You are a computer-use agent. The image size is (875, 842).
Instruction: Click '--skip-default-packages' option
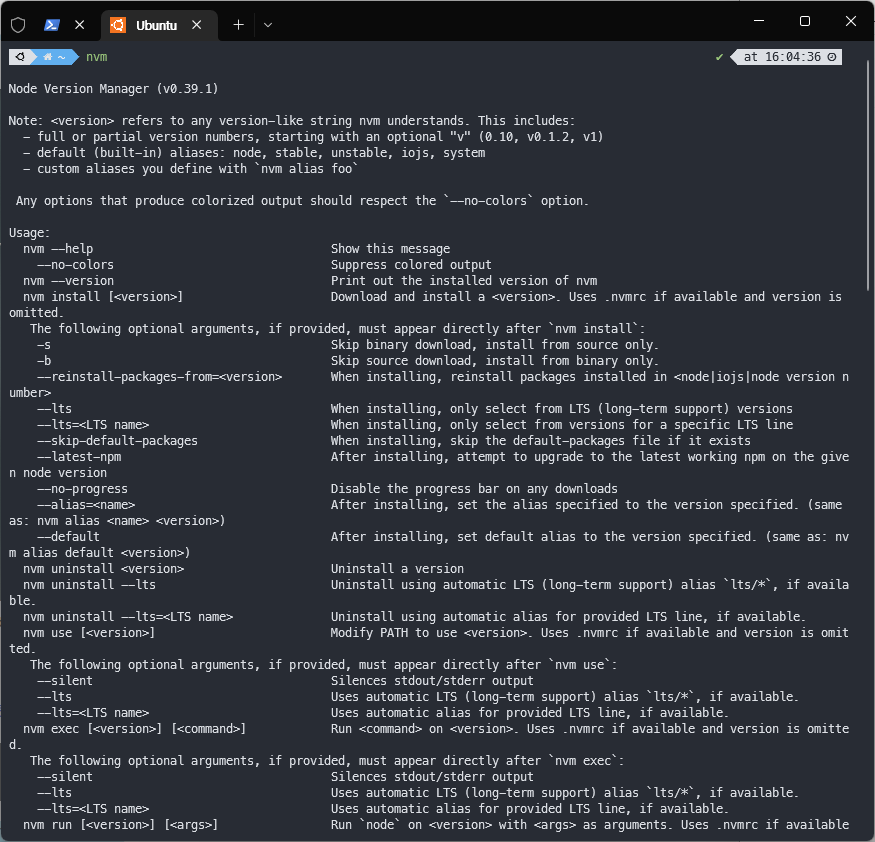117,441
